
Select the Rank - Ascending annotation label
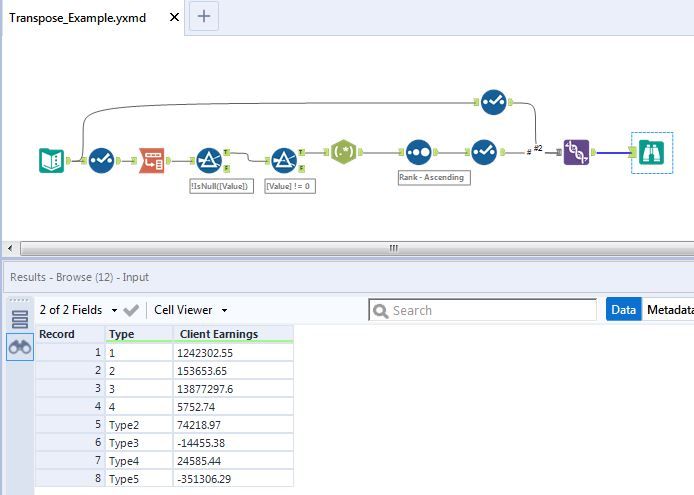pos(434,178)
